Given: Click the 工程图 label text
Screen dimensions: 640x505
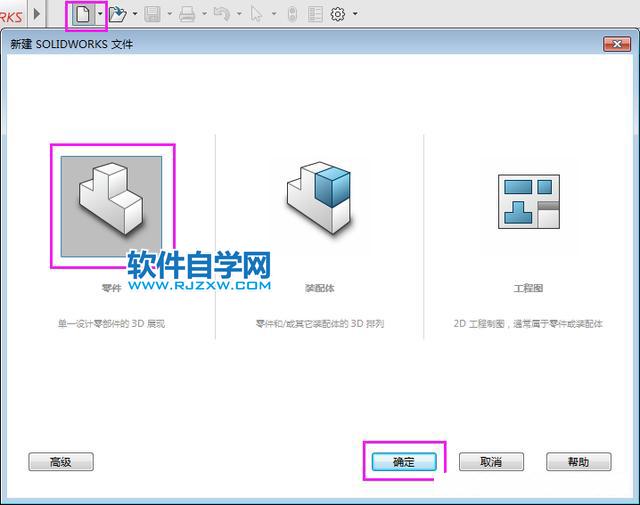Looking at the screenshot, I should click(x=528, y=288).
